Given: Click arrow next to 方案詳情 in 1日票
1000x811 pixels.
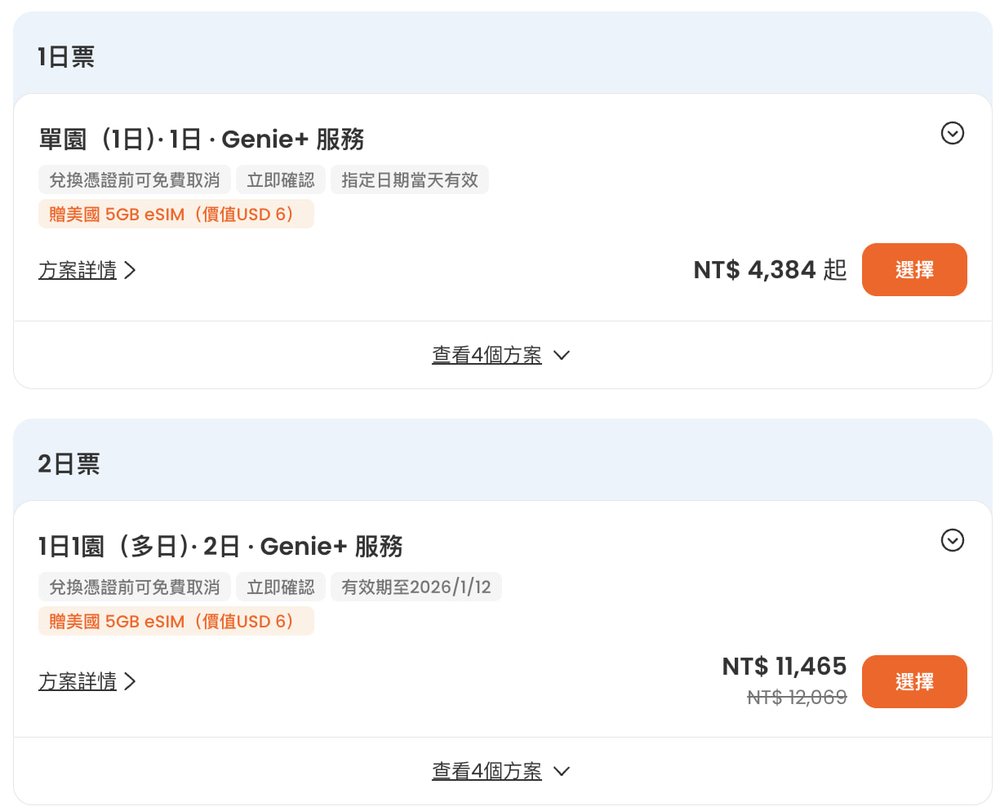Looking at the screenshot, I should coord(130,270).
